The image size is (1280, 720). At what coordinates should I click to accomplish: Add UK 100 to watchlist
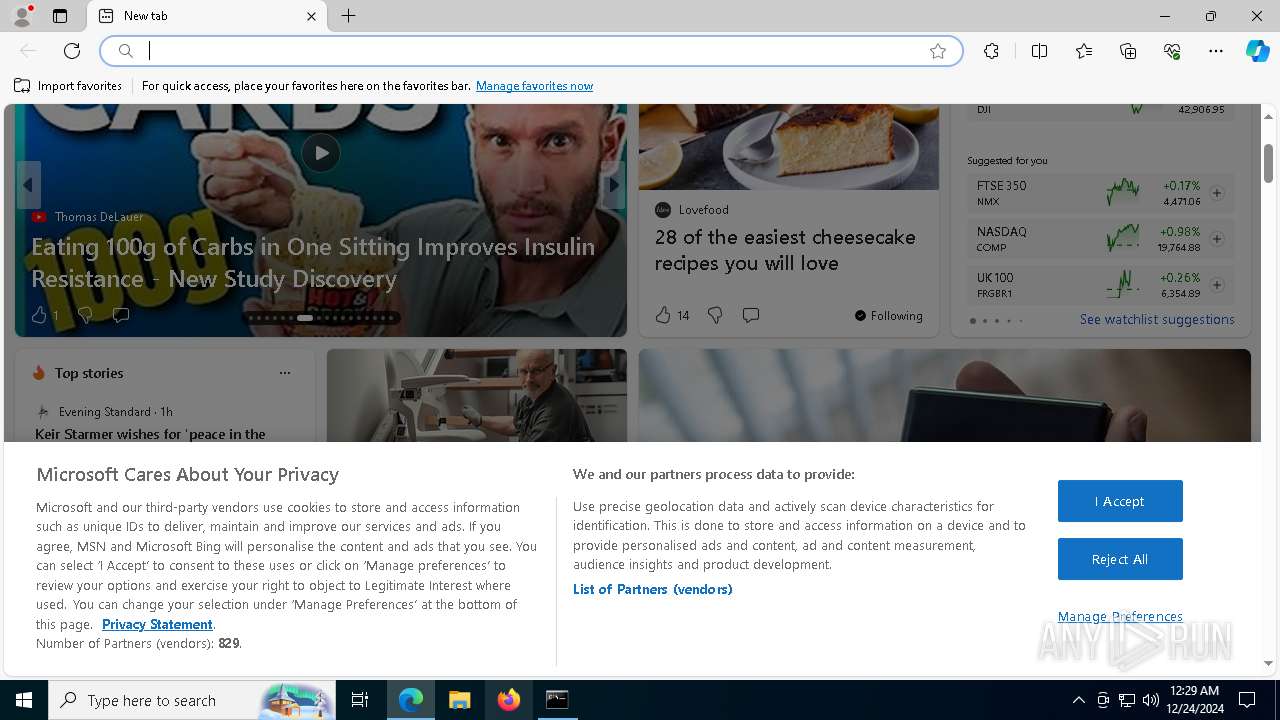1217,285
